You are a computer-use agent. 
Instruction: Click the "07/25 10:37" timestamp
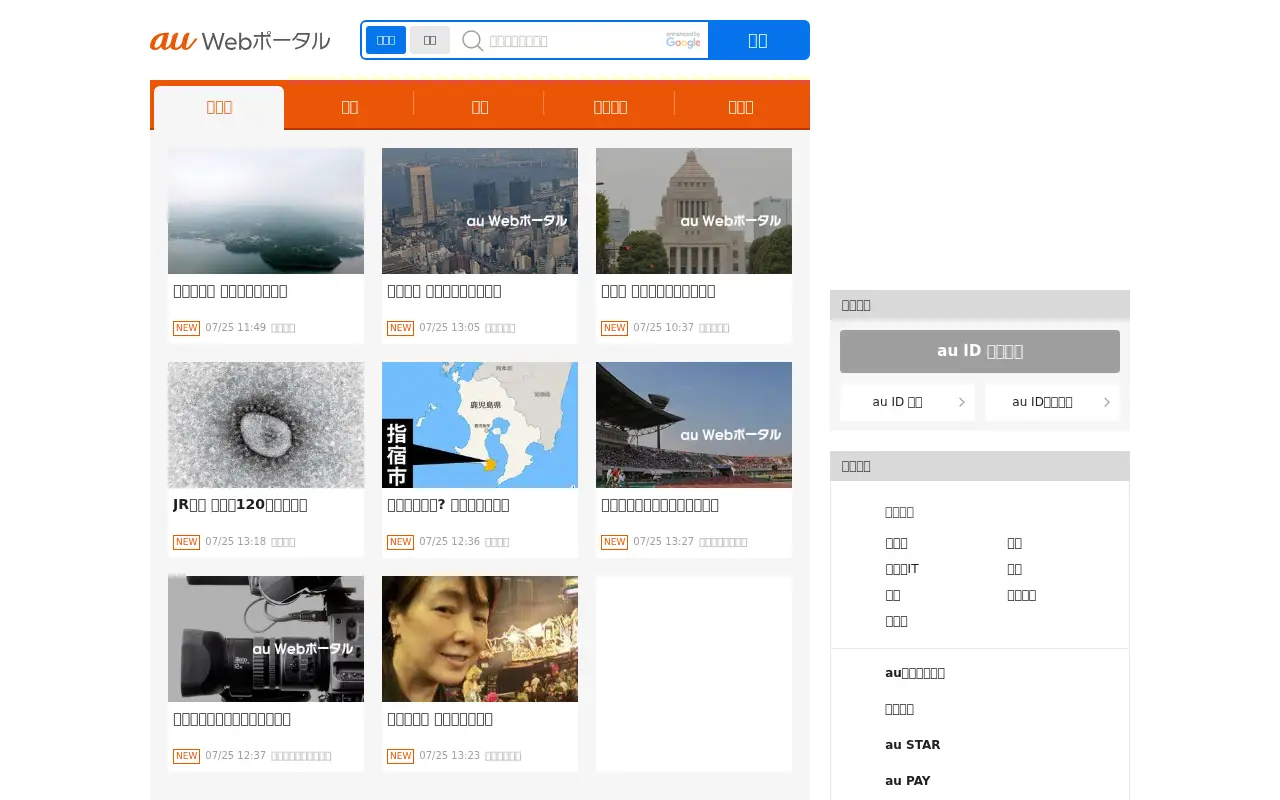point(663,327)
